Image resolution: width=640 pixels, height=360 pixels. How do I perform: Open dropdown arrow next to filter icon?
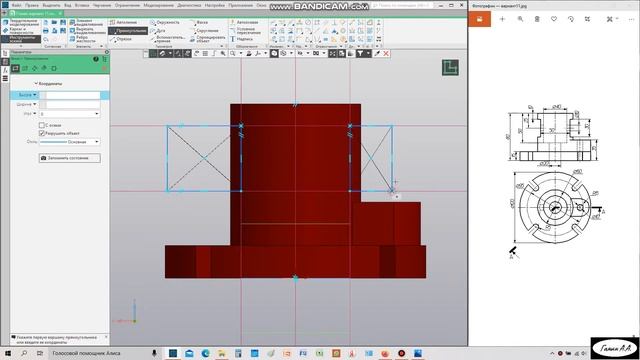tap(368, 53)
